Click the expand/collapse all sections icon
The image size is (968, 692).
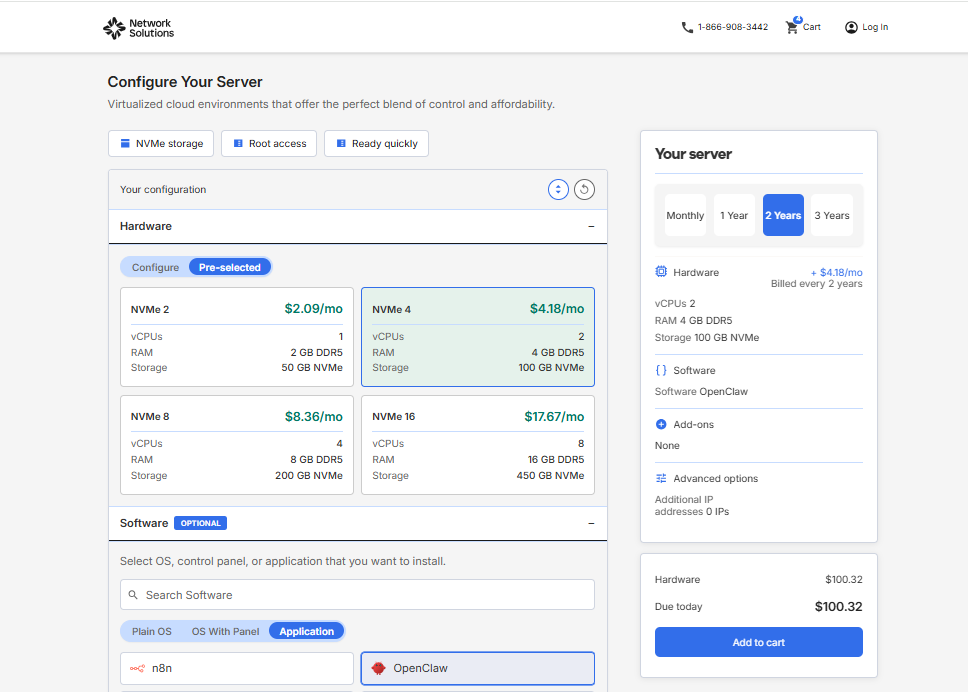[x=558, y=190]
